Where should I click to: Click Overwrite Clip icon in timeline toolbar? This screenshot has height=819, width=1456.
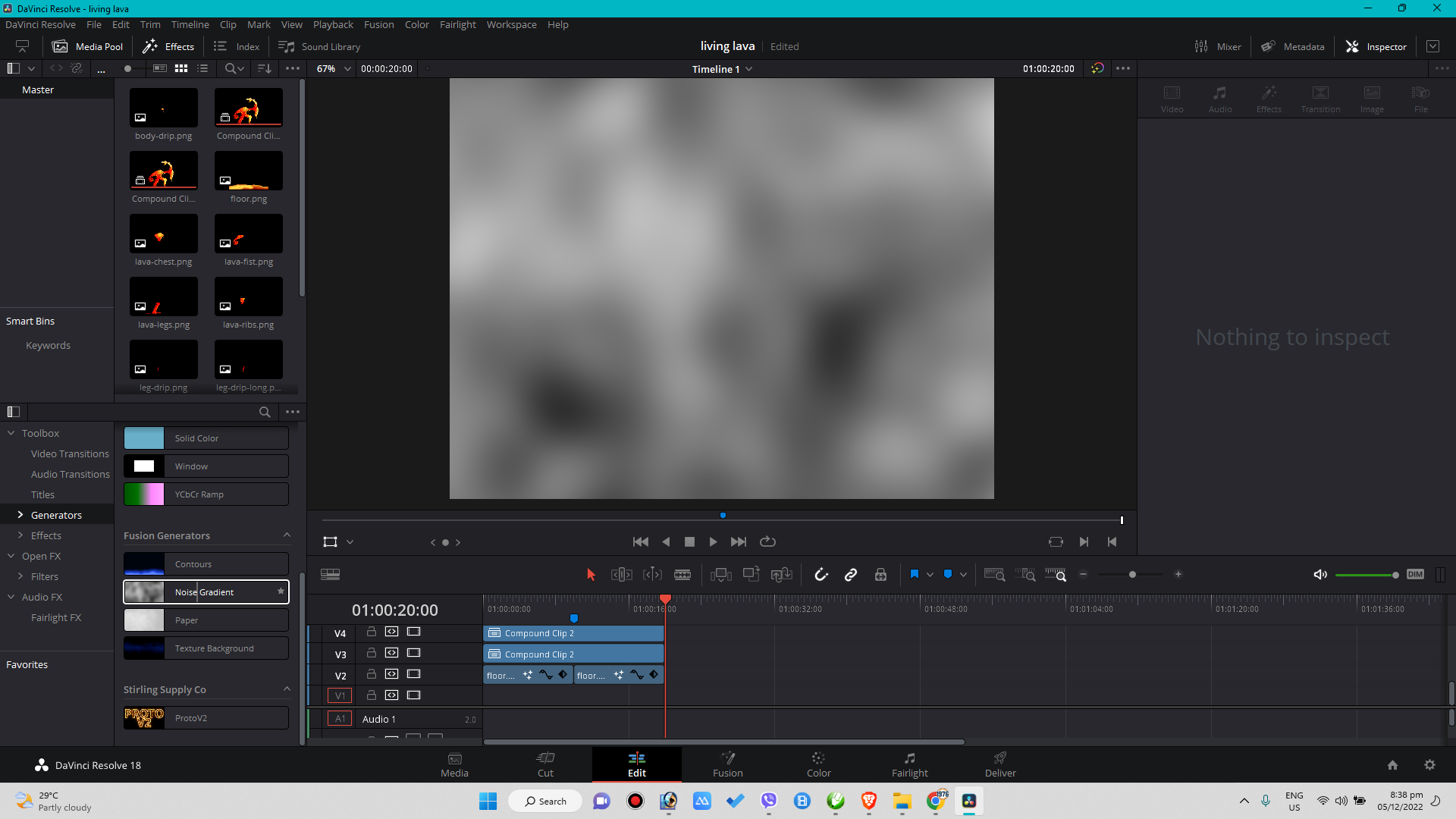pos(751,574)
